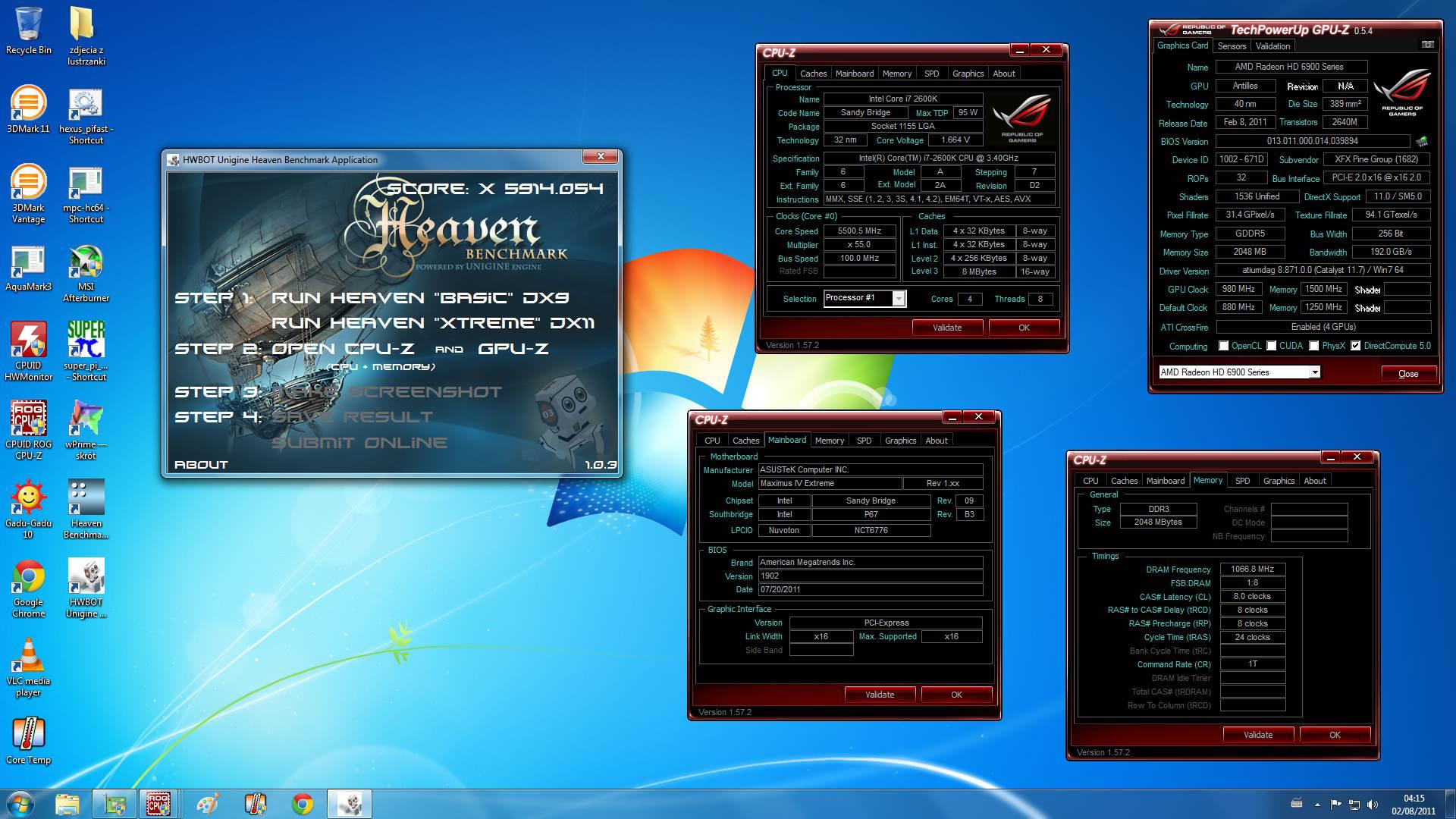
Task: Open the AMD Radeon HD 6900 Series dropdown
Action: (x=1239, y=372)
